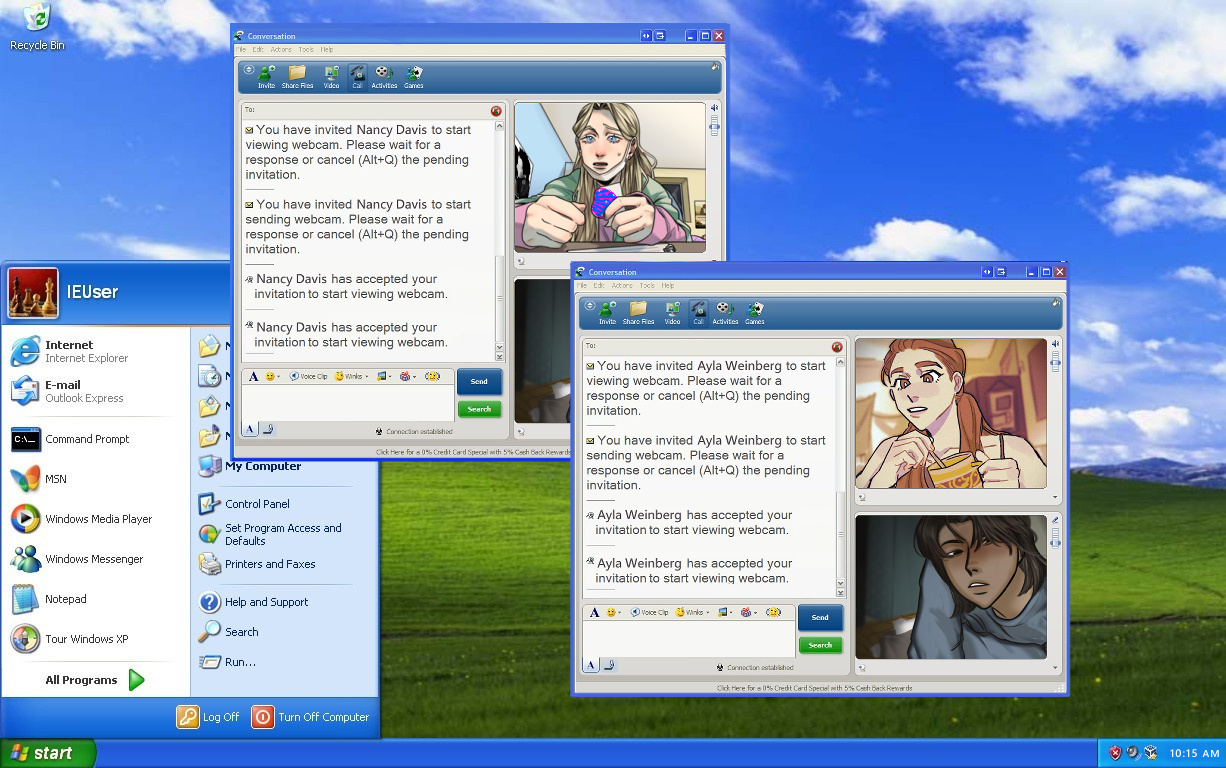Open the emoticons dropdown in Ayla Weinberg chat
Viewport: 1226px width, 768px height.
(x=614, y=612)
